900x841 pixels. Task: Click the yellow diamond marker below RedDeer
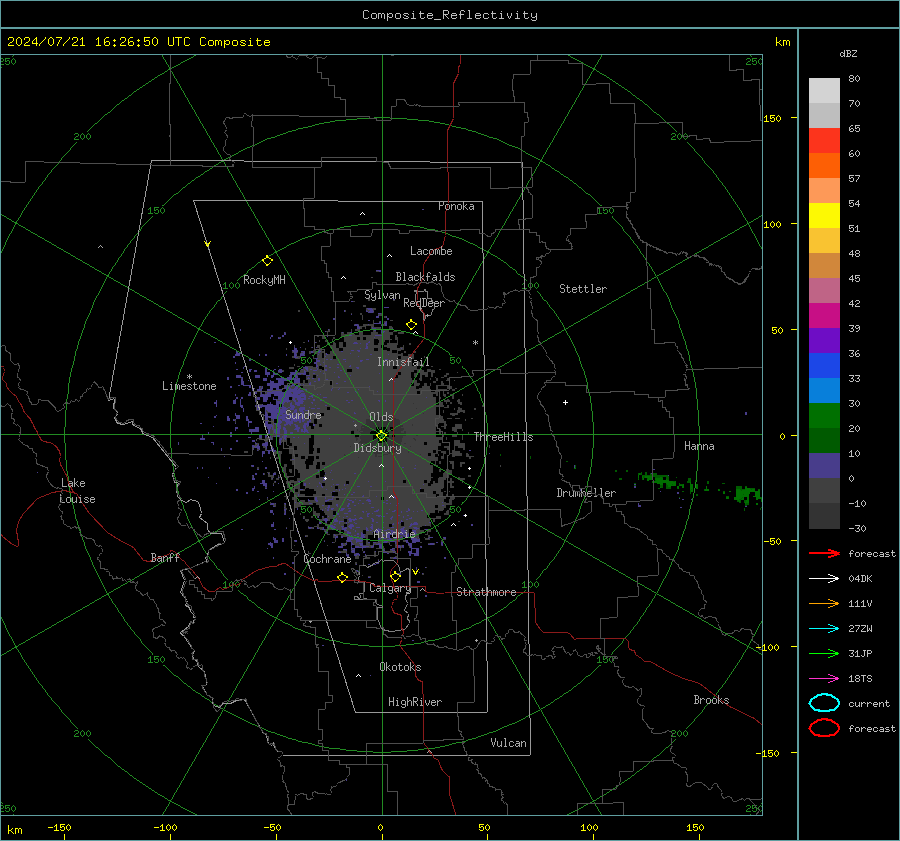[412, 325]
